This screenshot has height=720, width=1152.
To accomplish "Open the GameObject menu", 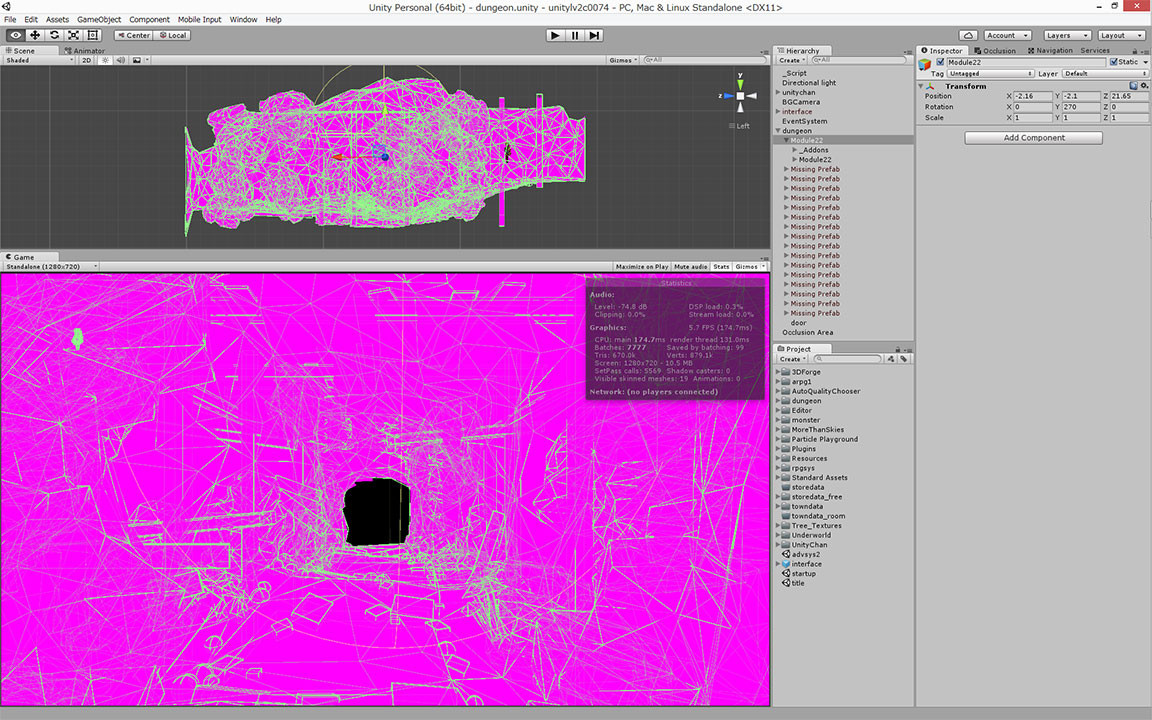I will (x=99, y=19).
